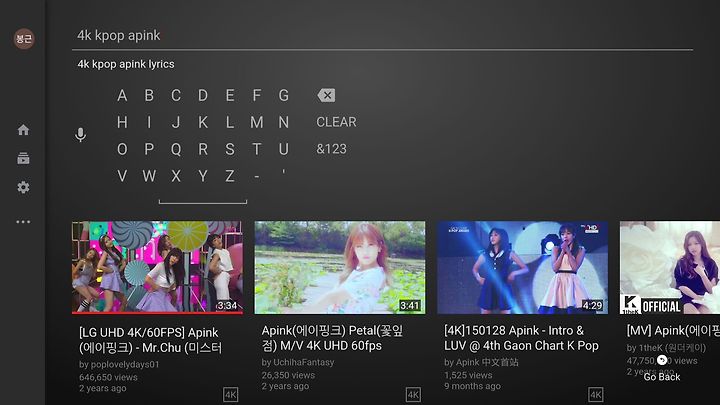Select letter T on keyboard
This screenshot has height=405, width=720.
[257, 149]
